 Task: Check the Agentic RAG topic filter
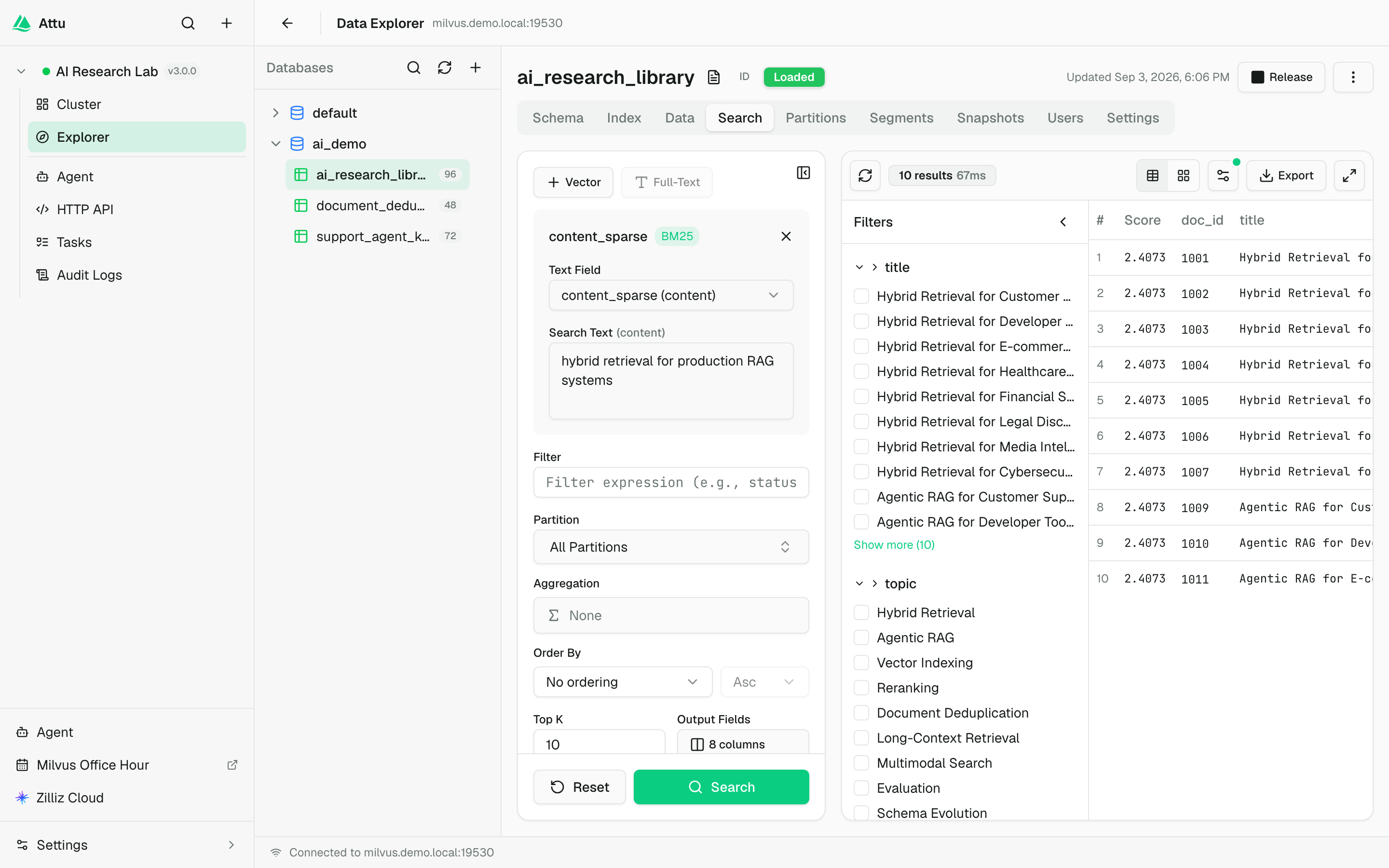pyautogui.click(x=861, y=638)
